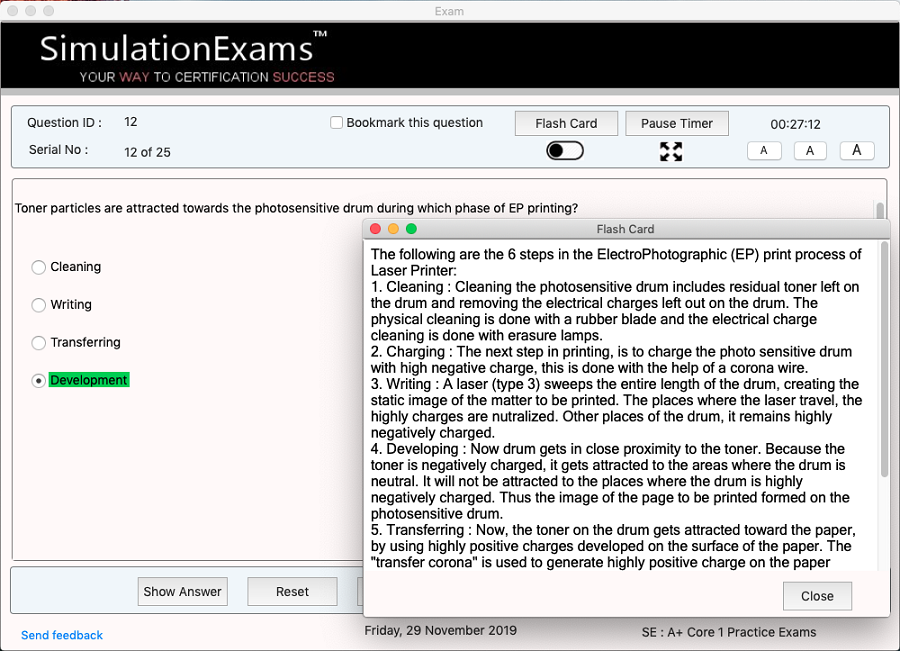900x651 pixels.
Task: Check the Bookmark this question checkbox
Action: (x=336, y=122)
